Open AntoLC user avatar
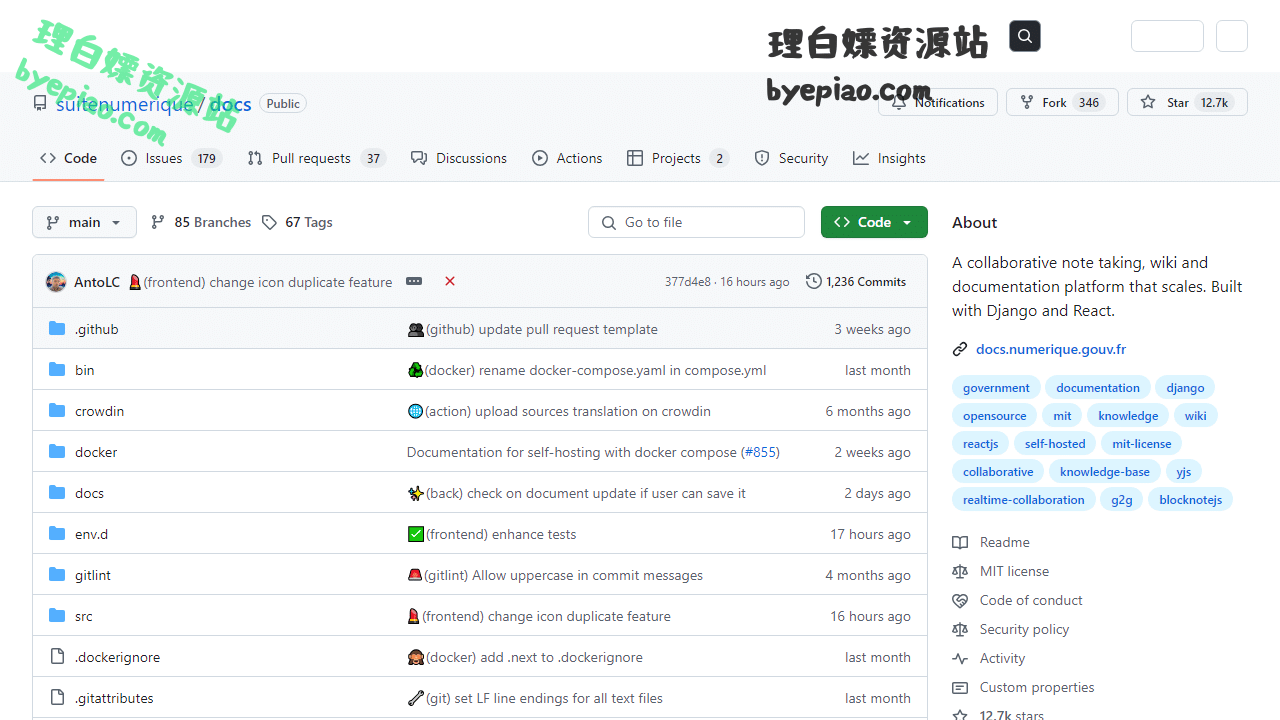The image size is (1280, 720). click(56, 282)
